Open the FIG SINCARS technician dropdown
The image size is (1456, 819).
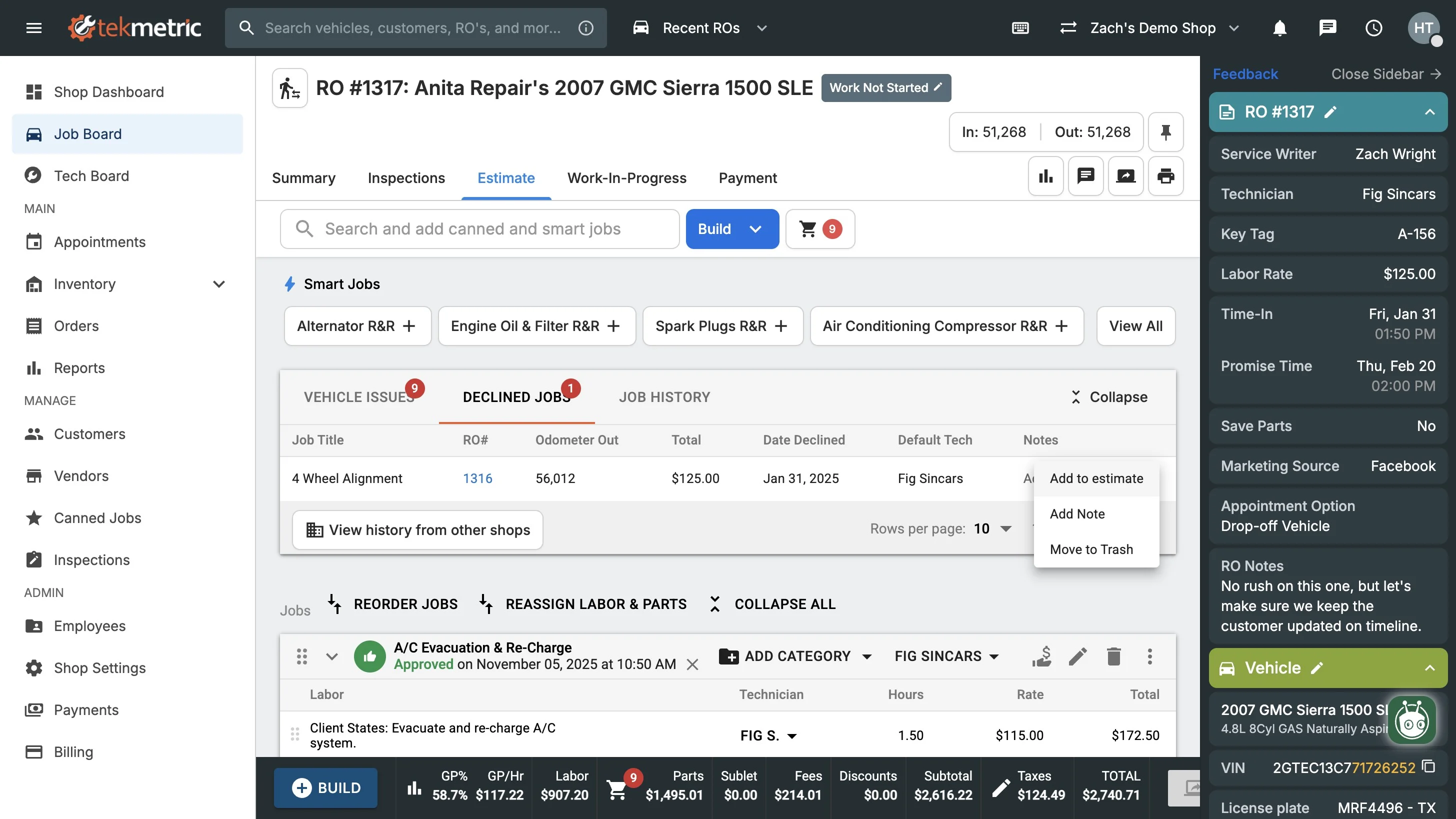946,656
